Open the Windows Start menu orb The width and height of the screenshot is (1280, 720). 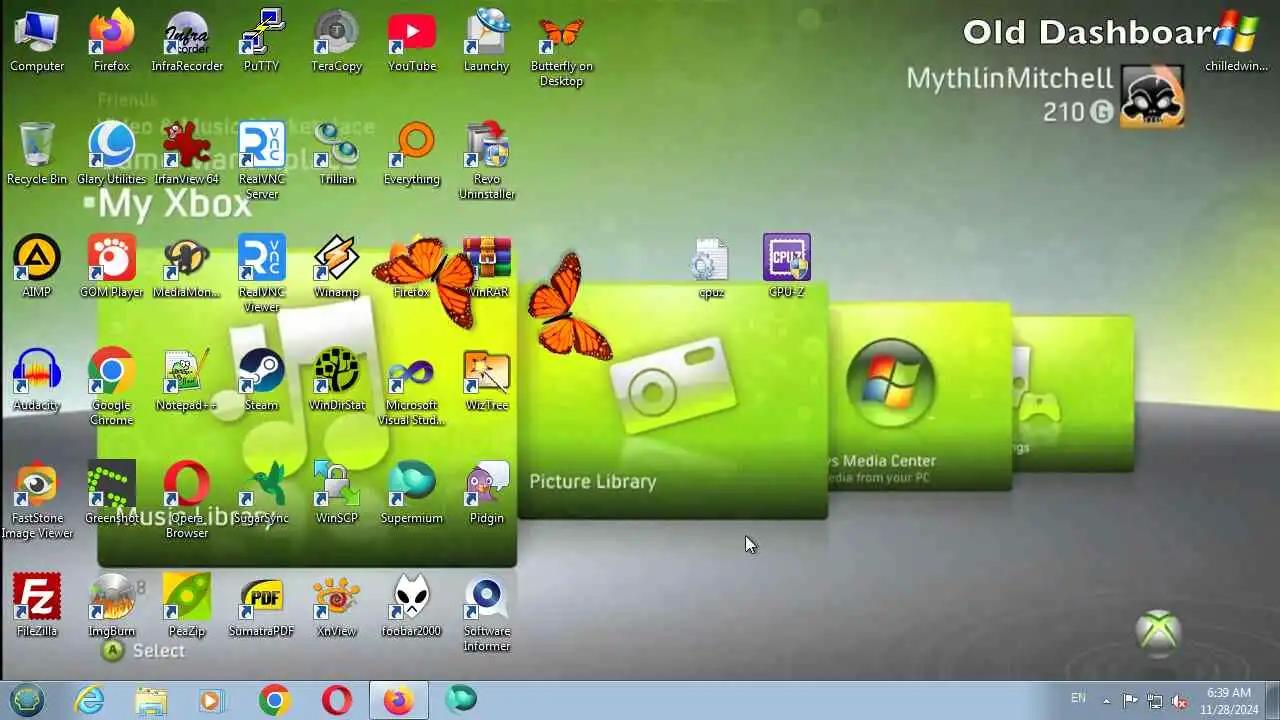point(27,700)
